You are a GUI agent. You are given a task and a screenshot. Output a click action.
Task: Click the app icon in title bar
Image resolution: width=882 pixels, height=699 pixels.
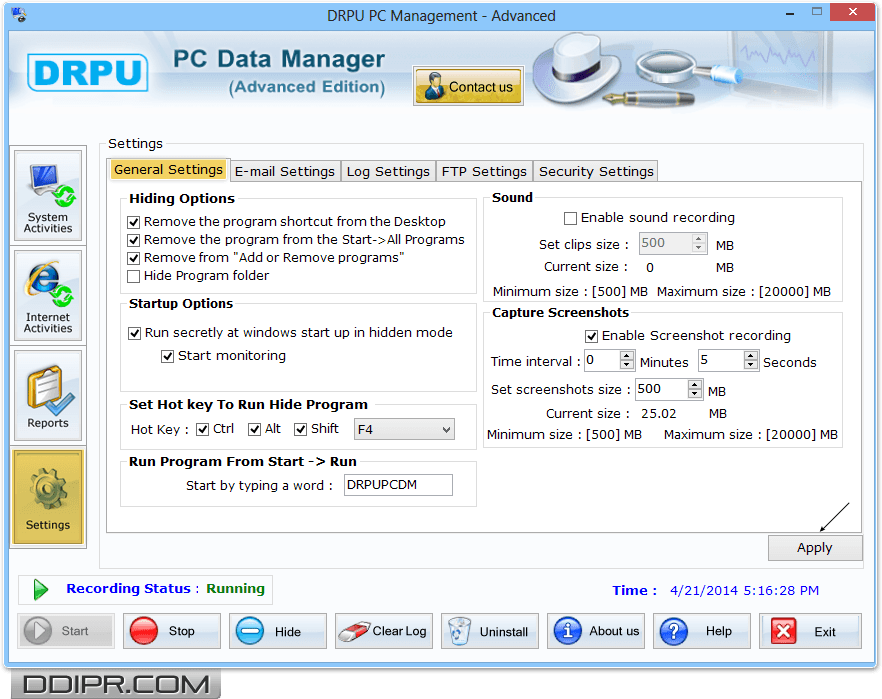(19, 15)
